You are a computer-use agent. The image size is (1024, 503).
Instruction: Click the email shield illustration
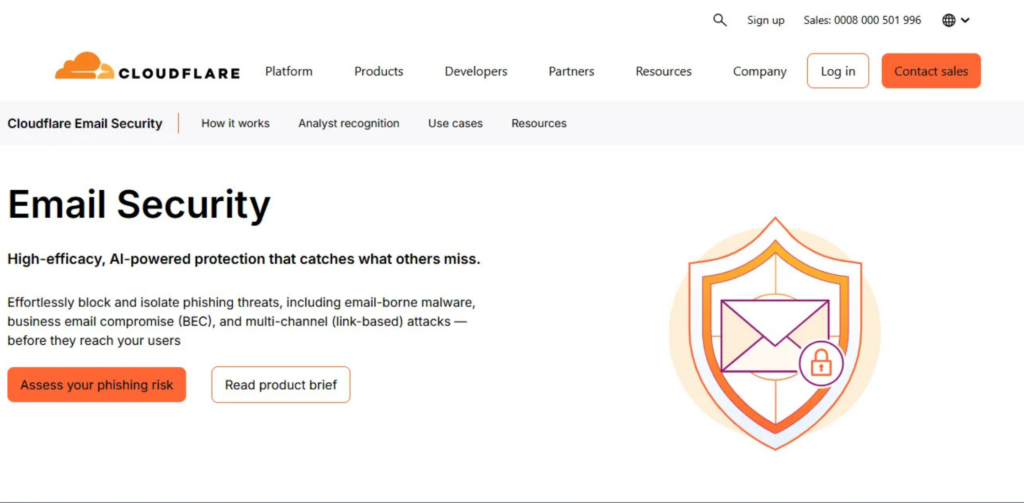coord(774,332)
